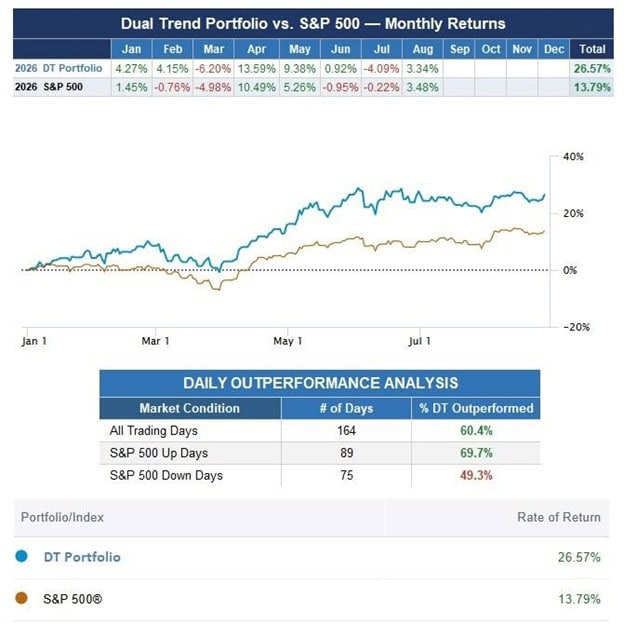This screenshot has width=624, height=624.
Task: Click the orange S&P 500 legend dot
Action: [x=21, y=598]
